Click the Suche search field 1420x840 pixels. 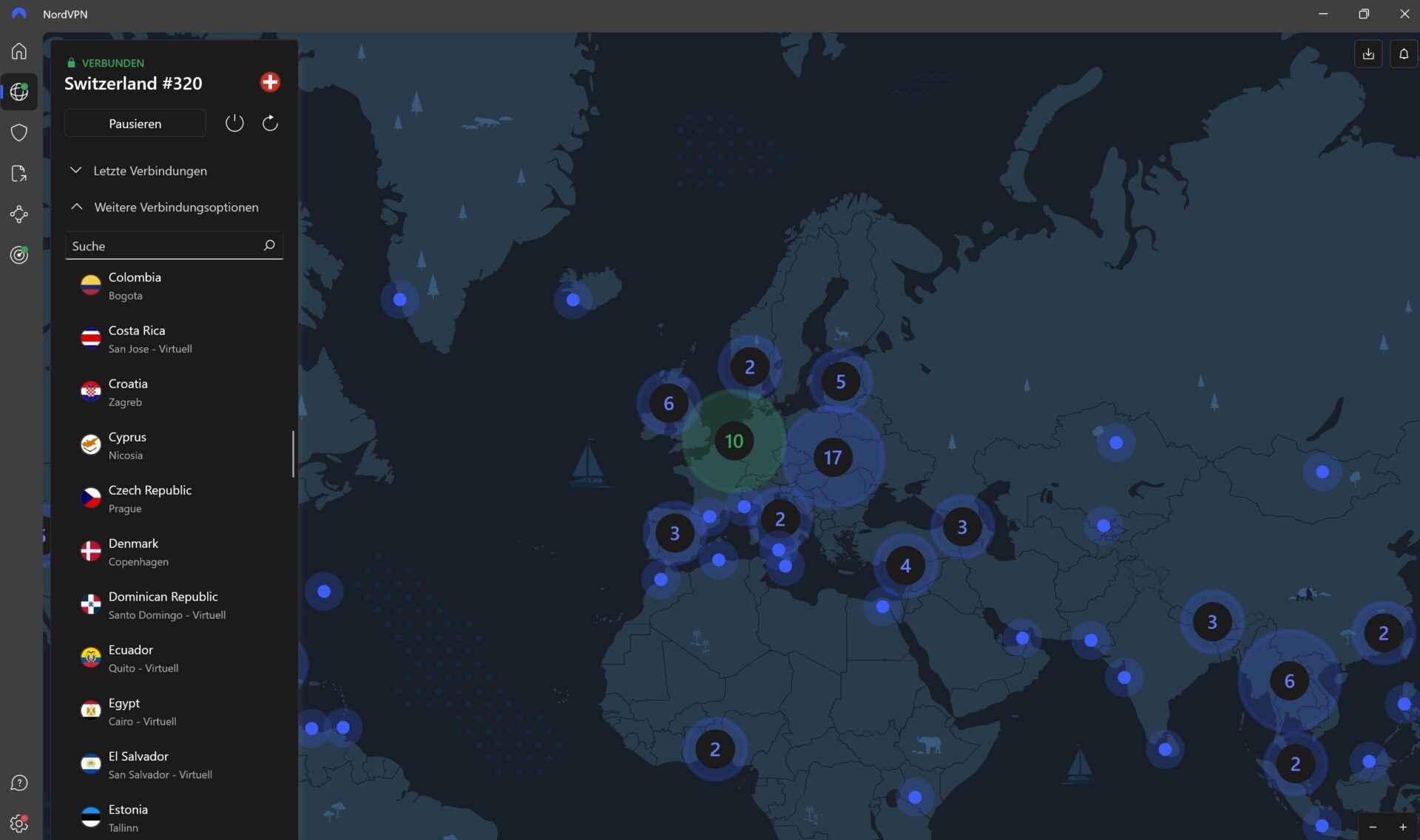click(174, 245)
